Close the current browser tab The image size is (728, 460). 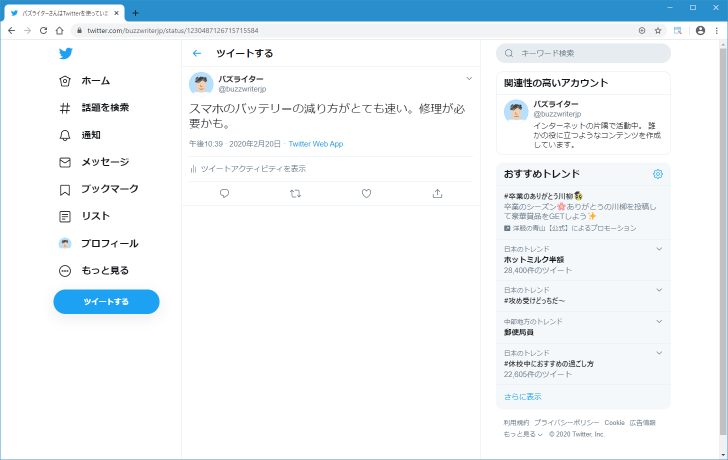pos(117,13)
